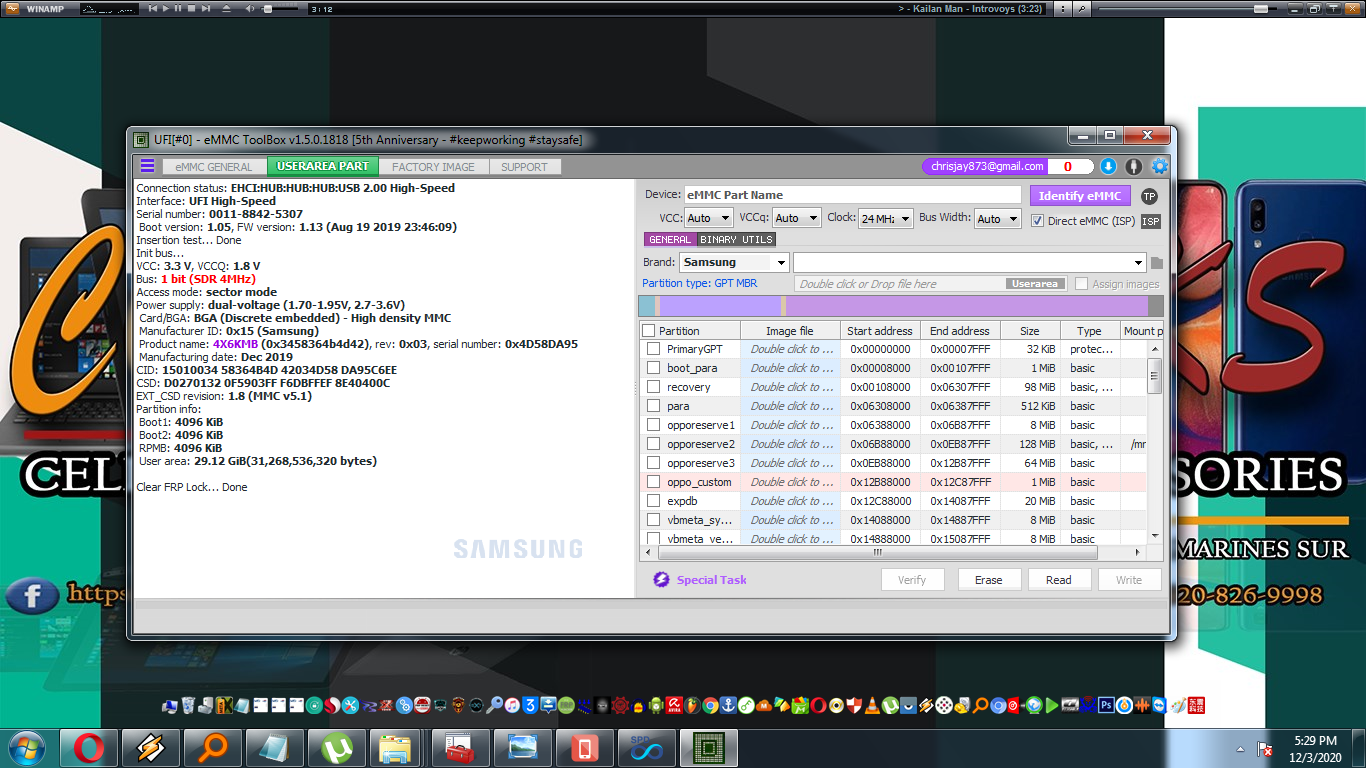Toggle Direct eMMC (ISP) checkbox

pos(1037,221)
